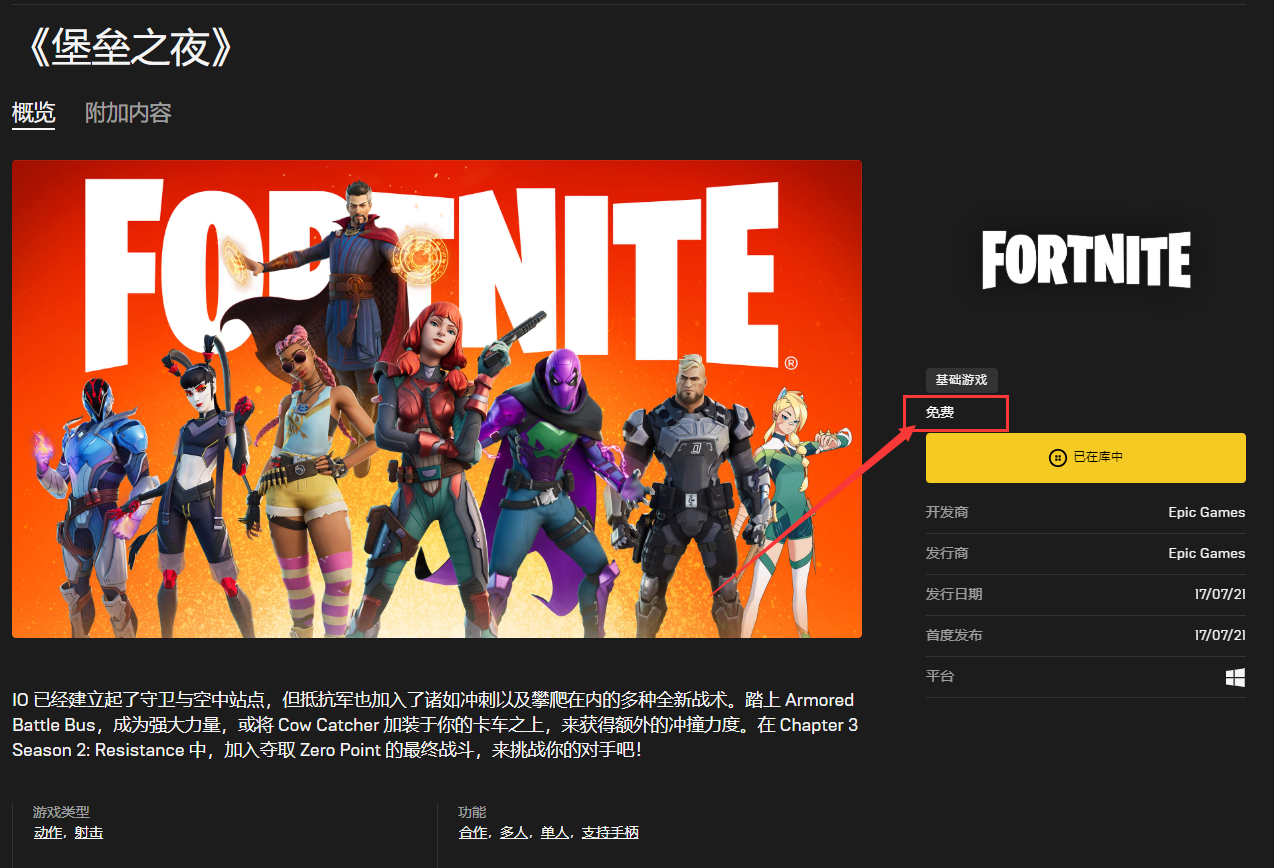The height and width of the screenshot is (868, 1274).
Task: Click the game description paragraph
Action: pos(435,724)
